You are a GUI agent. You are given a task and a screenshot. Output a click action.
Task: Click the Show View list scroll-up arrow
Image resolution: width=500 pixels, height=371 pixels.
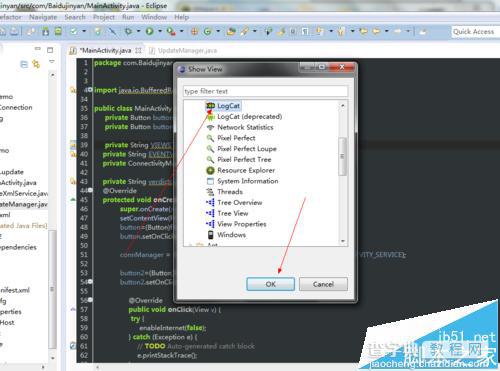pos(343,106)
